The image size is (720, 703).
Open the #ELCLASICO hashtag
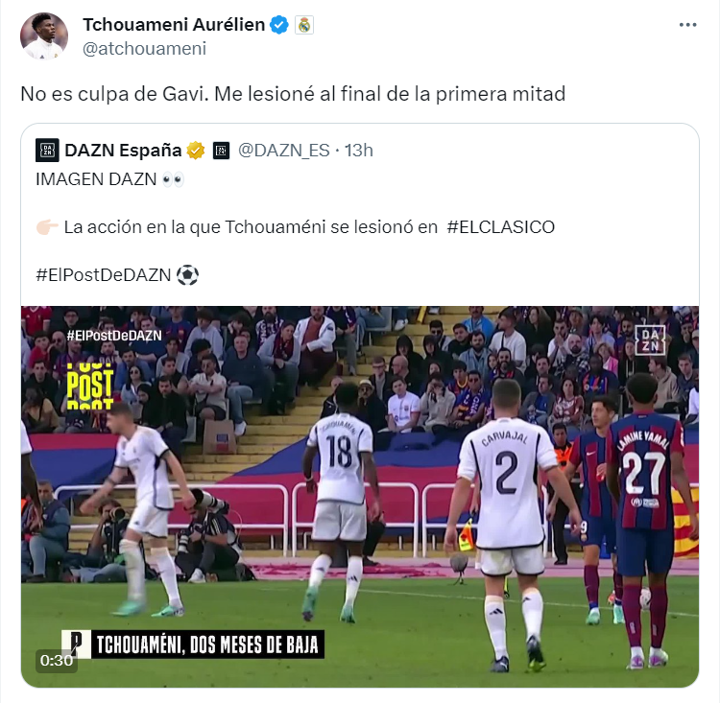[x=501, y=227]
